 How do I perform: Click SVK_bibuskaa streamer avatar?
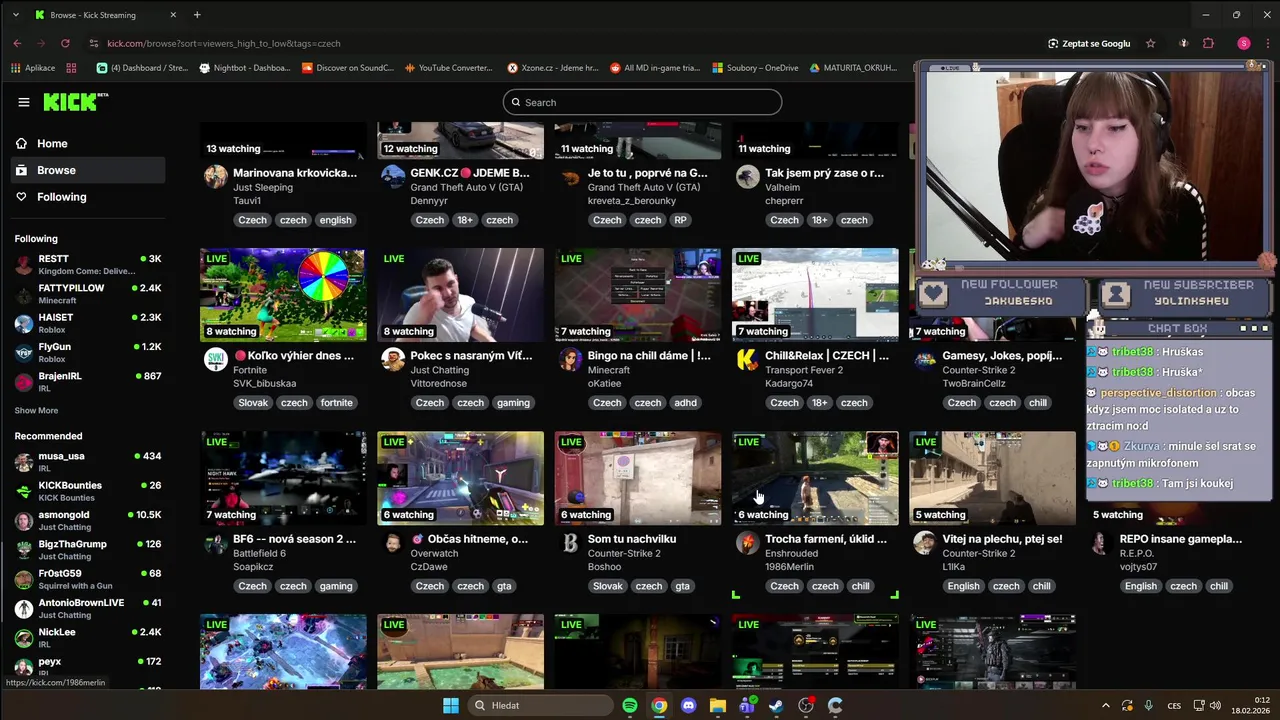215,360
